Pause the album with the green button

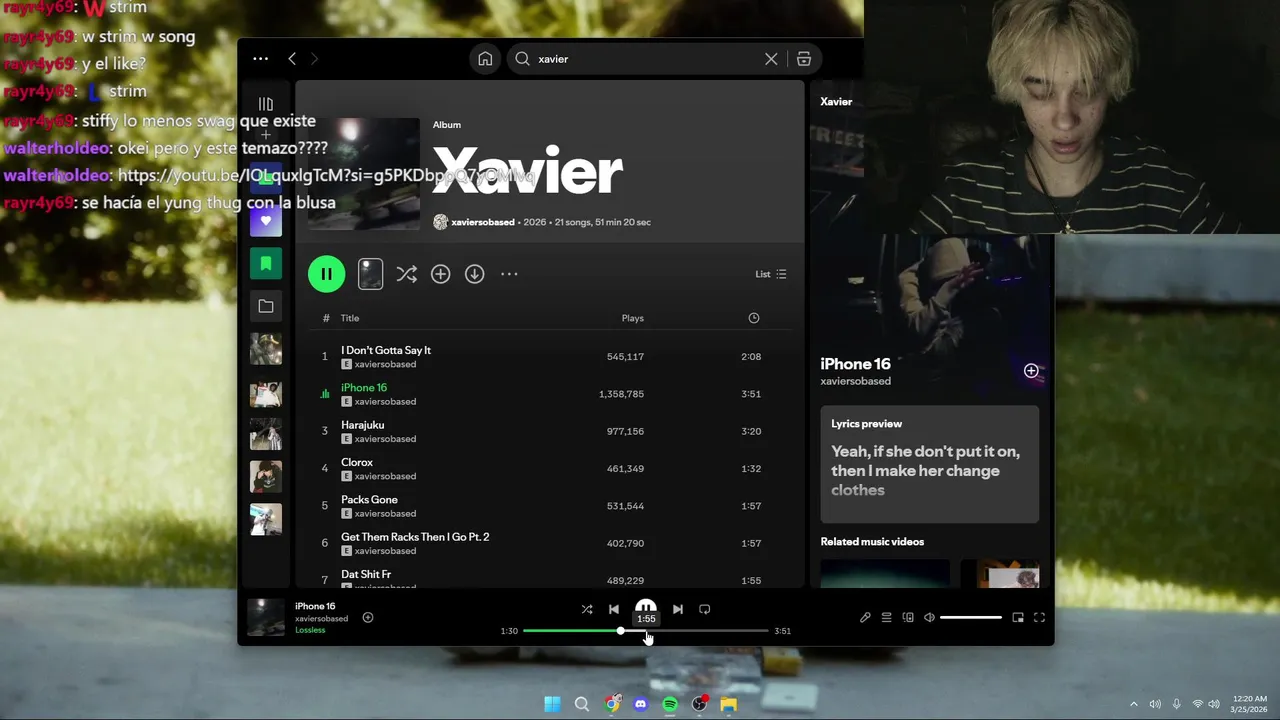[x=326, y=274]
